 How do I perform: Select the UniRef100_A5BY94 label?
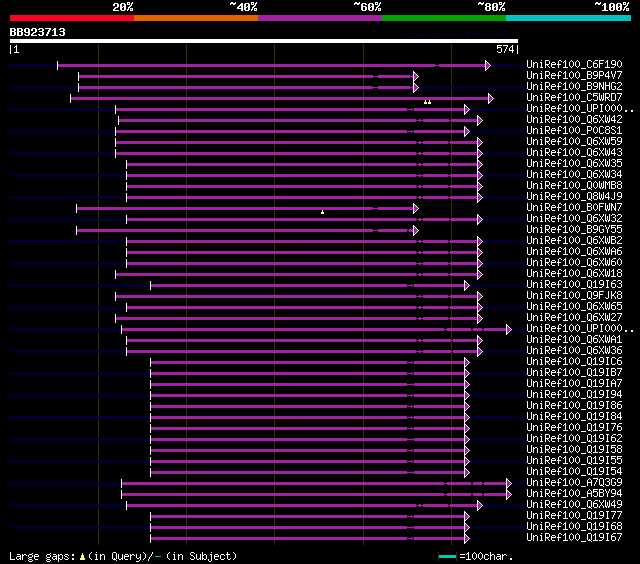tap(574, 494)
